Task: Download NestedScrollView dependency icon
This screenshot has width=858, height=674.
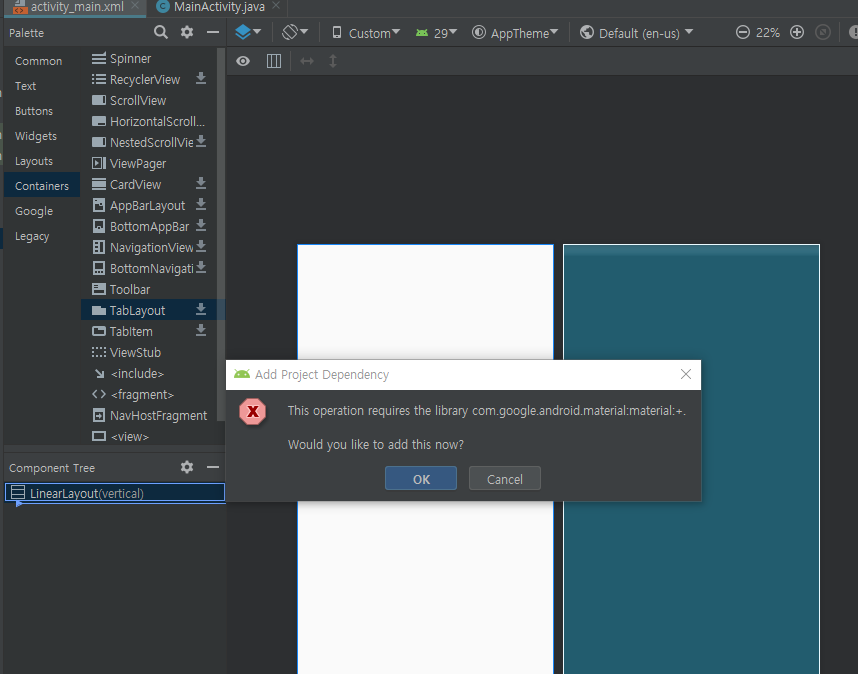Action: pyautogui.click(x=201, y=142)
